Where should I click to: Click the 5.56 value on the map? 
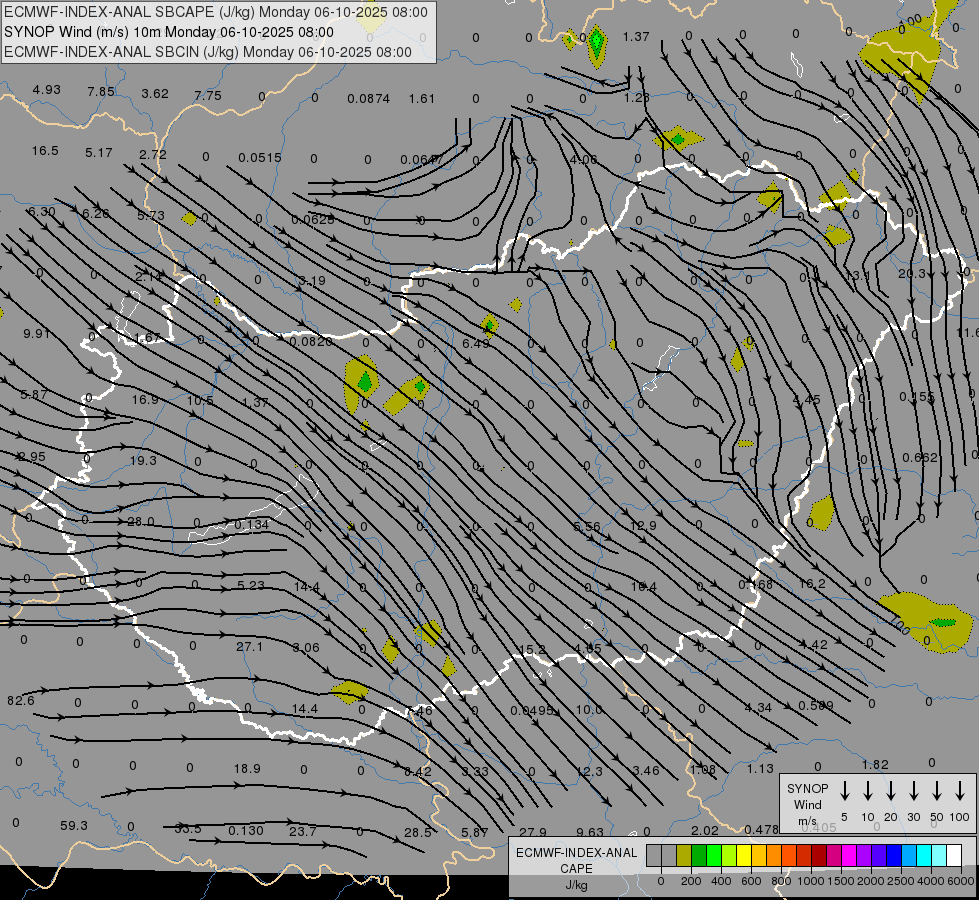(x=587, y=527)
